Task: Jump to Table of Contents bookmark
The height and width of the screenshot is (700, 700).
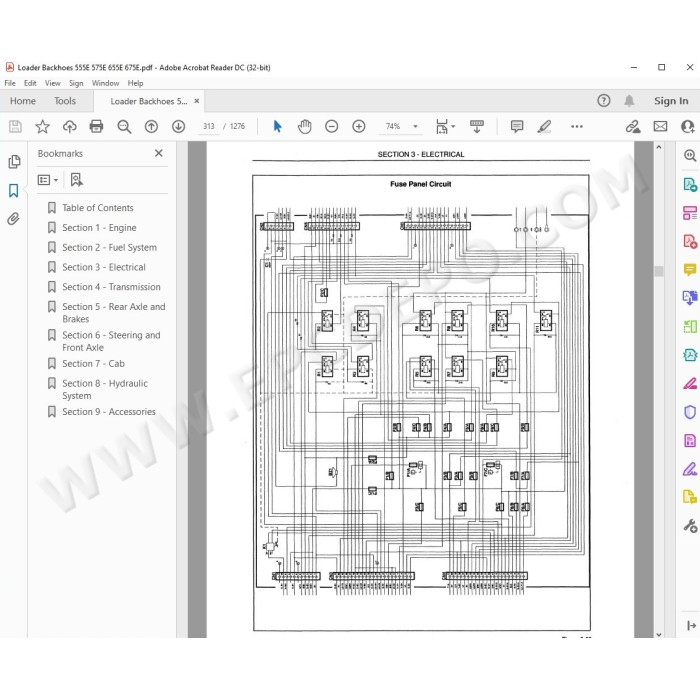Action: tap(98, 208)
